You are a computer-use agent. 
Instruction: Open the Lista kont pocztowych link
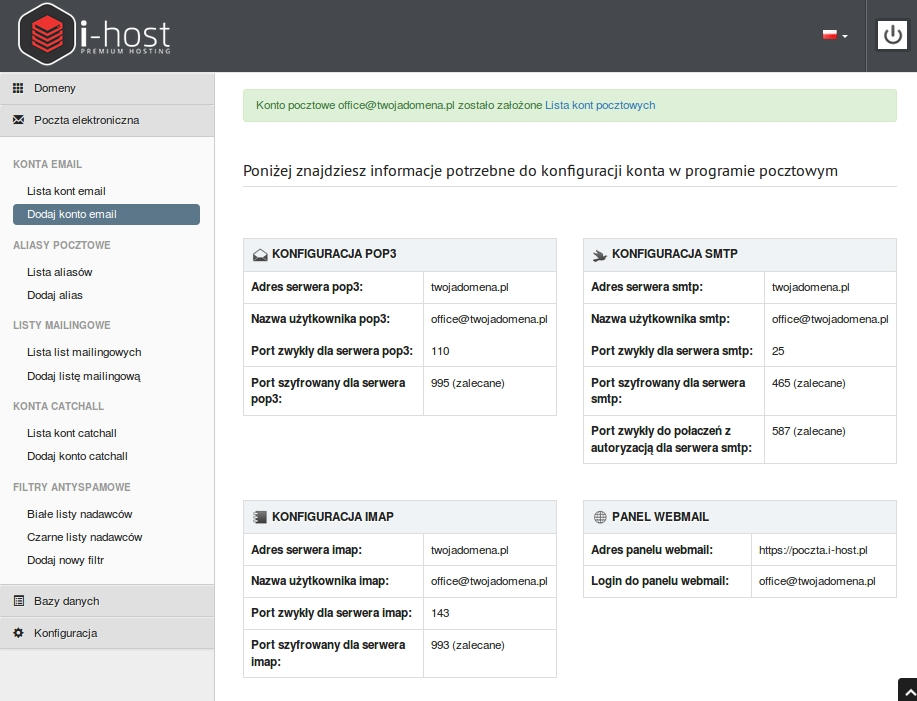pos(600,105)
